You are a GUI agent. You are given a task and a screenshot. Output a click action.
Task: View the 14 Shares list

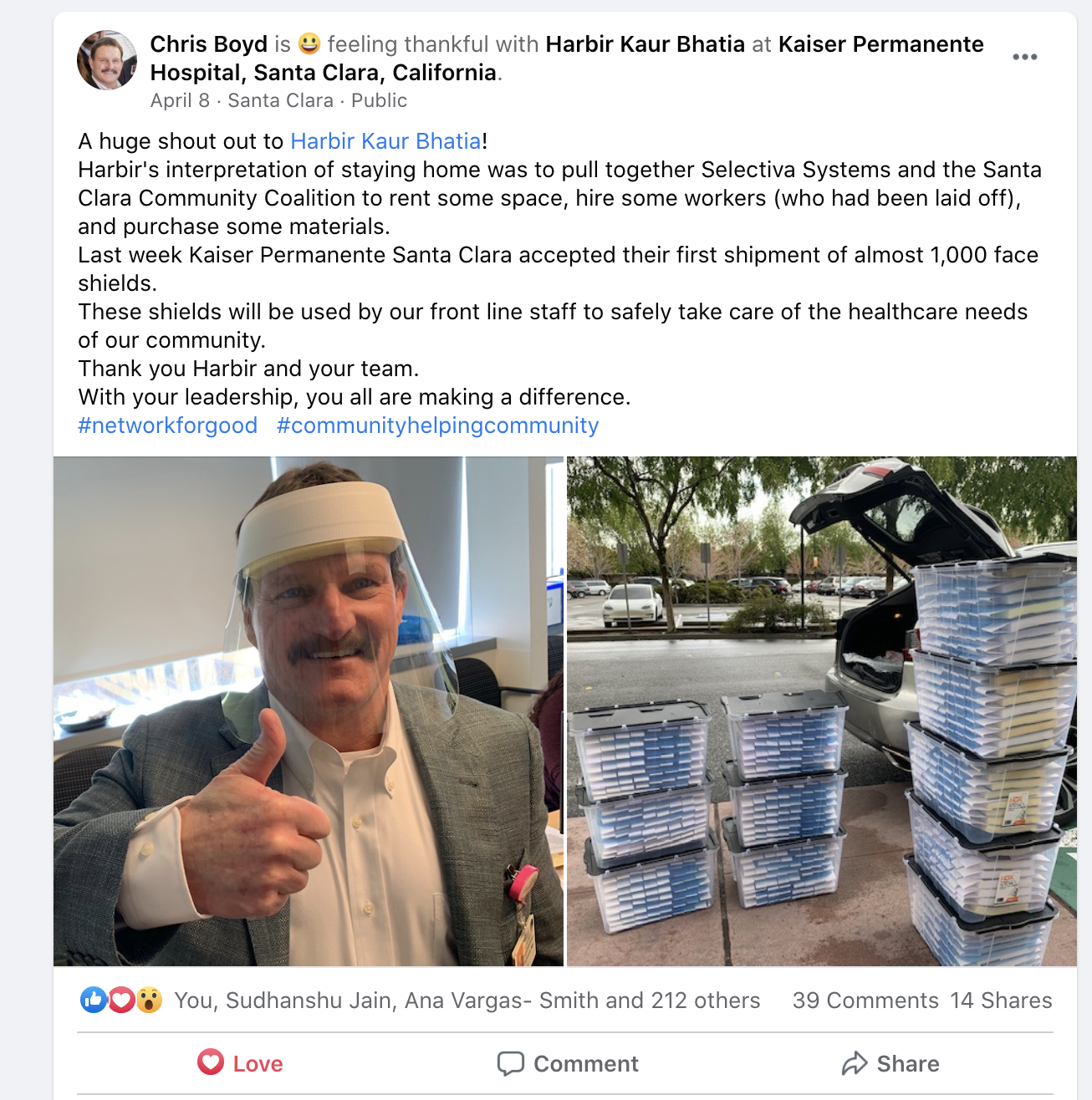pos(1001,1001)
